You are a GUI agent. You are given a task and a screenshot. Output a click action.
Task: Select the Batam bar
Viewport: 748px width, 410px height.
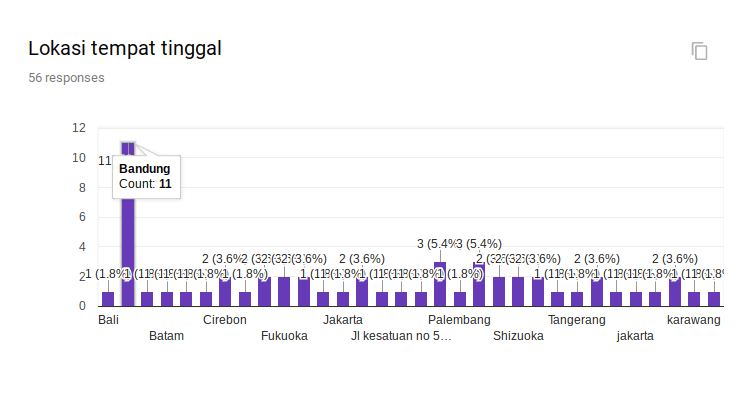pos(166,298)
